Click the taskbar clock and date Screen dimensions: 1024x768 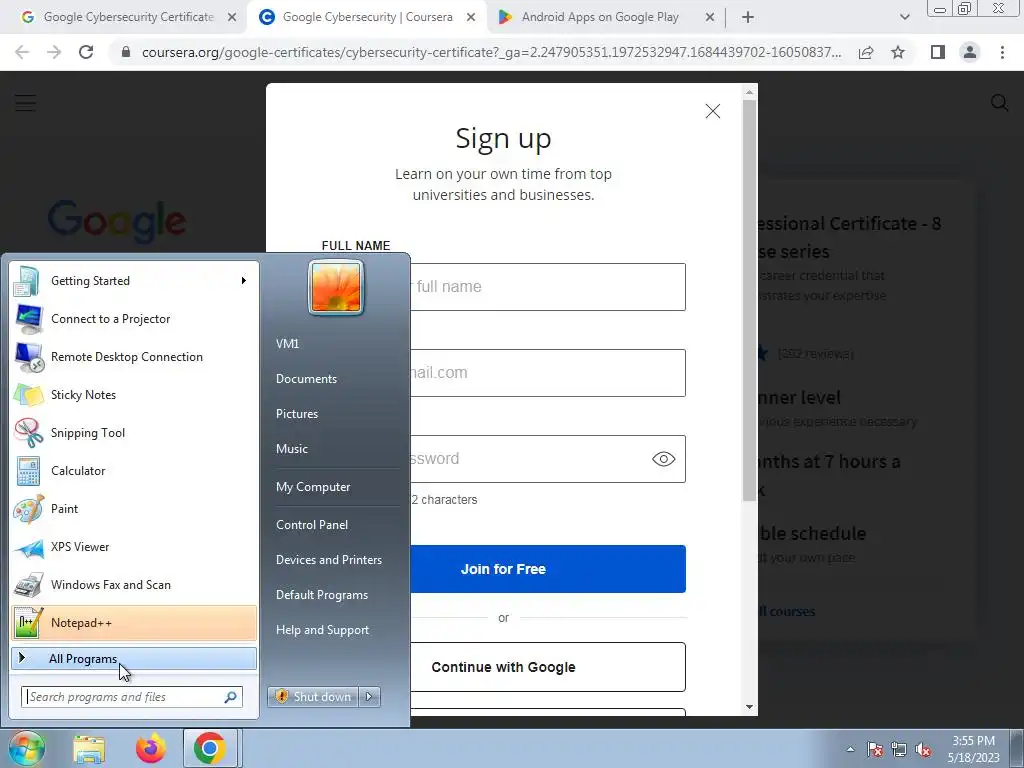click(x=973, y=749)
